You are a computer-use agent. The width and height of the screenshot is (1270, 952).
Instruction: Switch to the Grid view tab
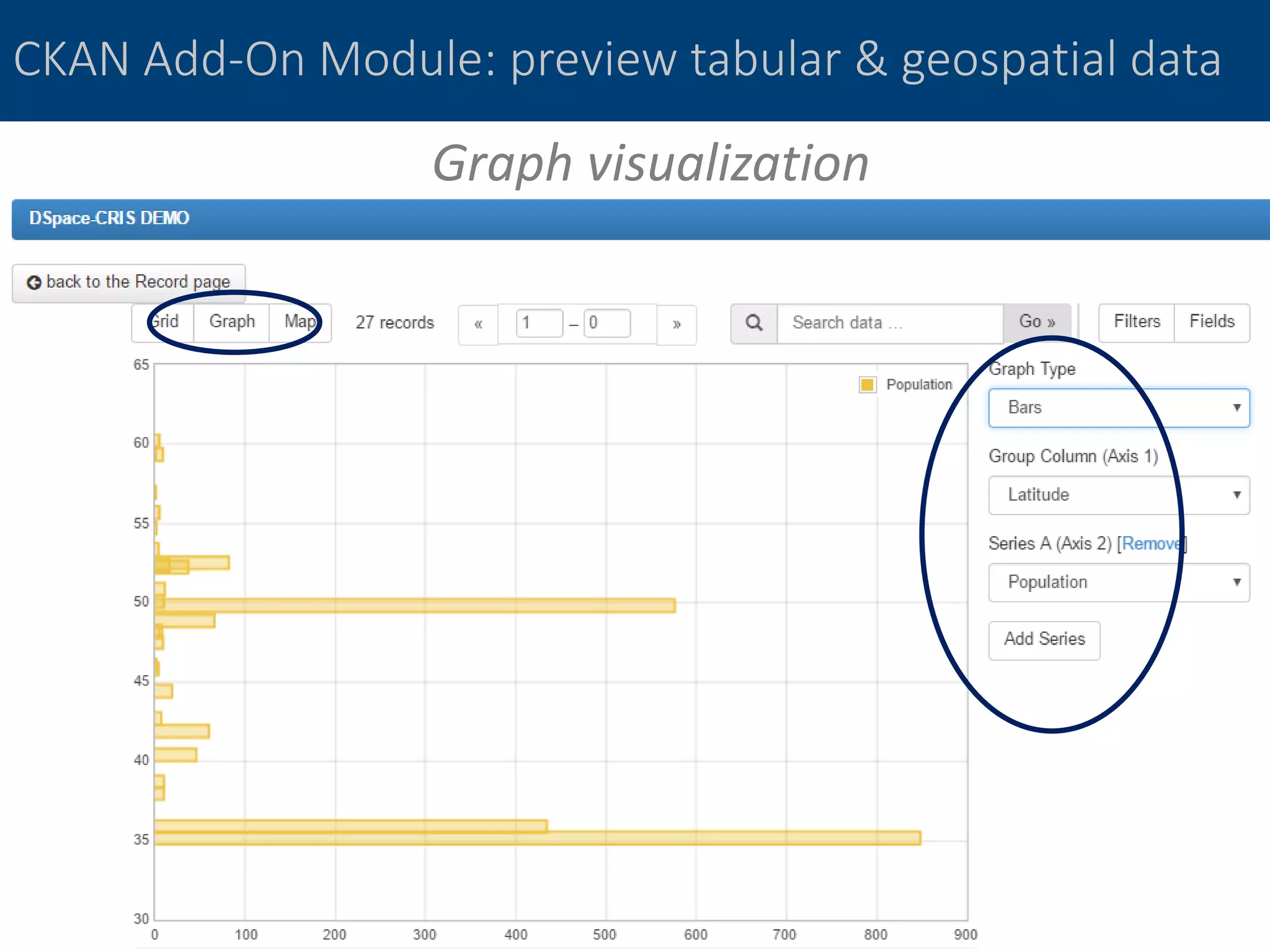coord(164,322)
